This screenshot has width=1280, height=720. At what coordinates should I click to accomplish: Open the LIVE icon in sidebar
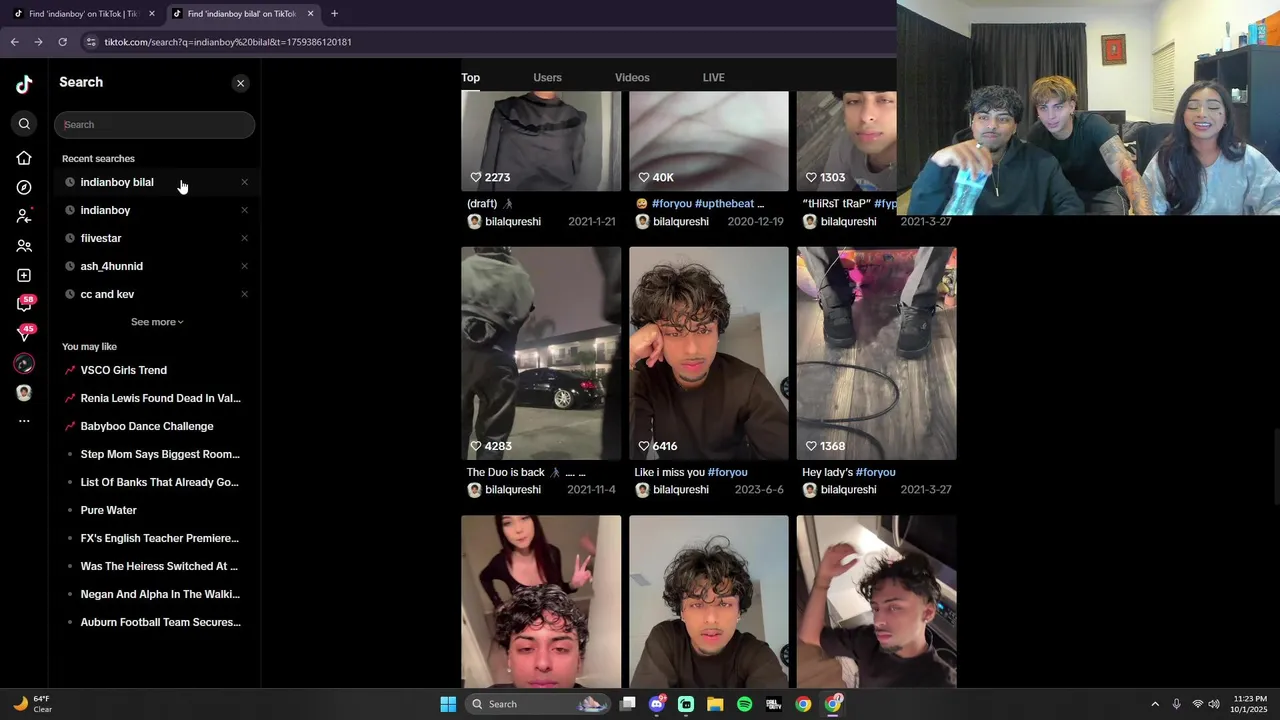click(x=24, y=364)
